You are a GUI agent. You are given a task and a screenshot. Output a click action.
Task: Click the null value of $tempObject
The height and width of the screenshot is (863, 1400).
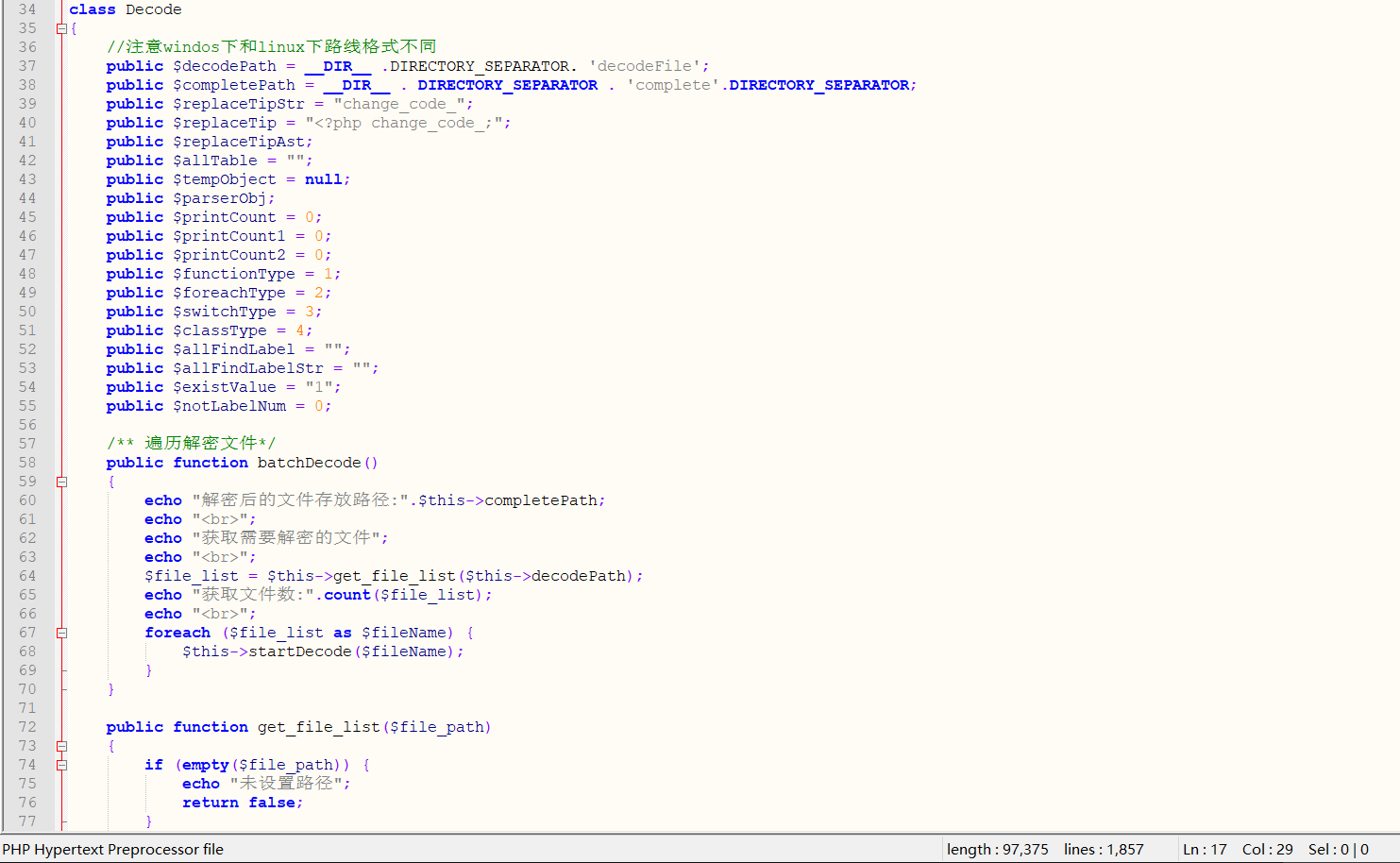point(323,179)
